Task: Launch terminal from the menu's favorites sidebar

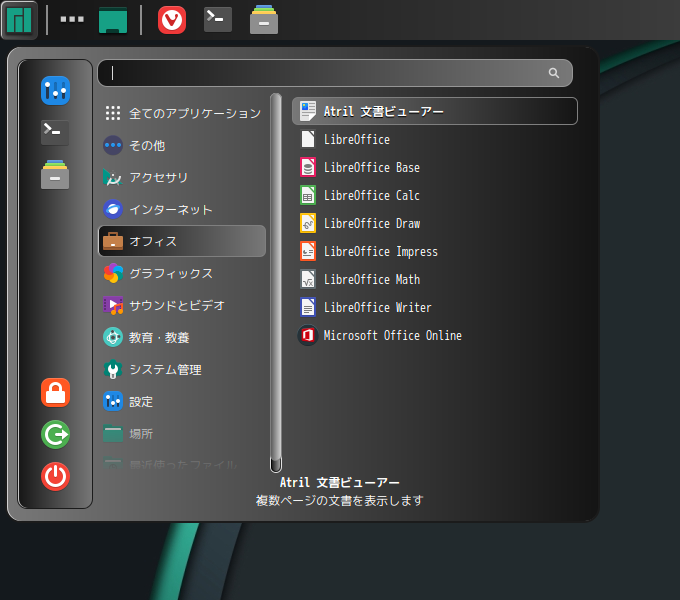Action: 55,132
